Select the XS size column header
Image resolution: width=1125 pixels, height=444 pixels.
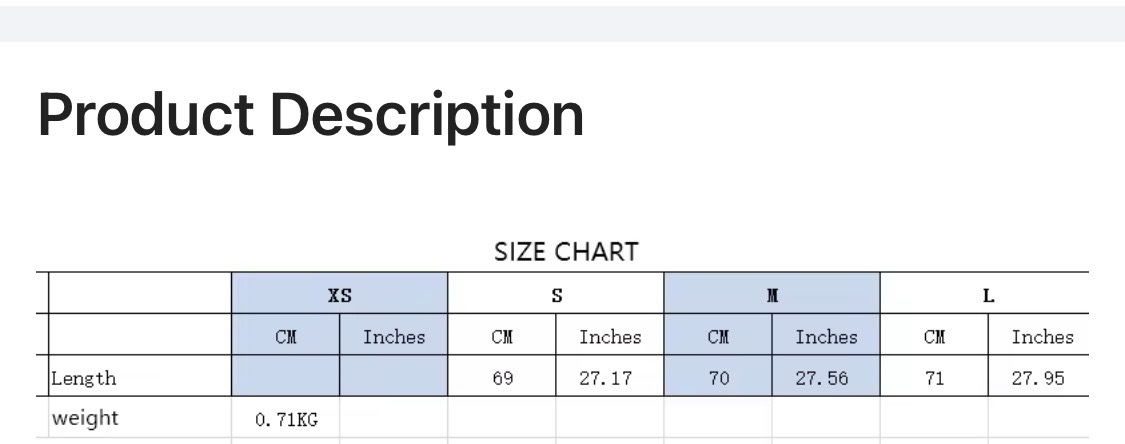click(x=340, y=295)
